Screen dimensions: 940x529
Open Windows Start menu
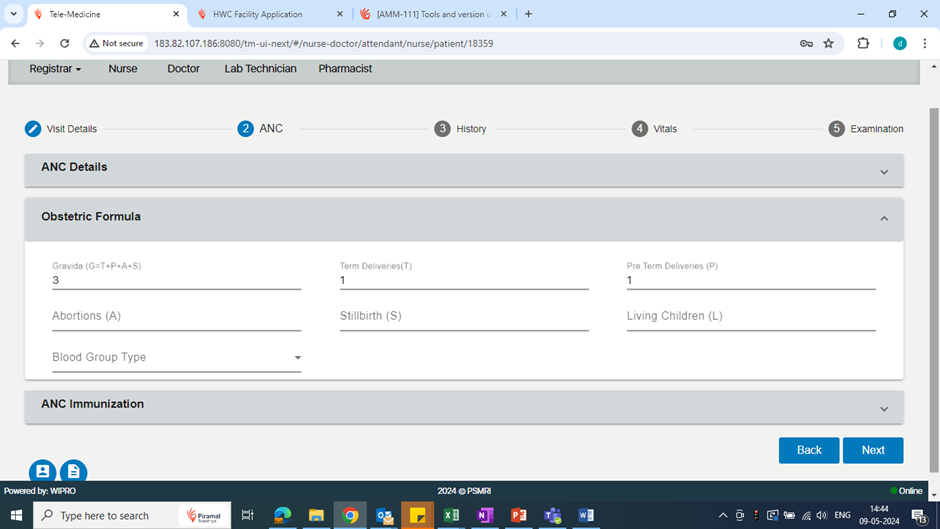coord(16,515)
